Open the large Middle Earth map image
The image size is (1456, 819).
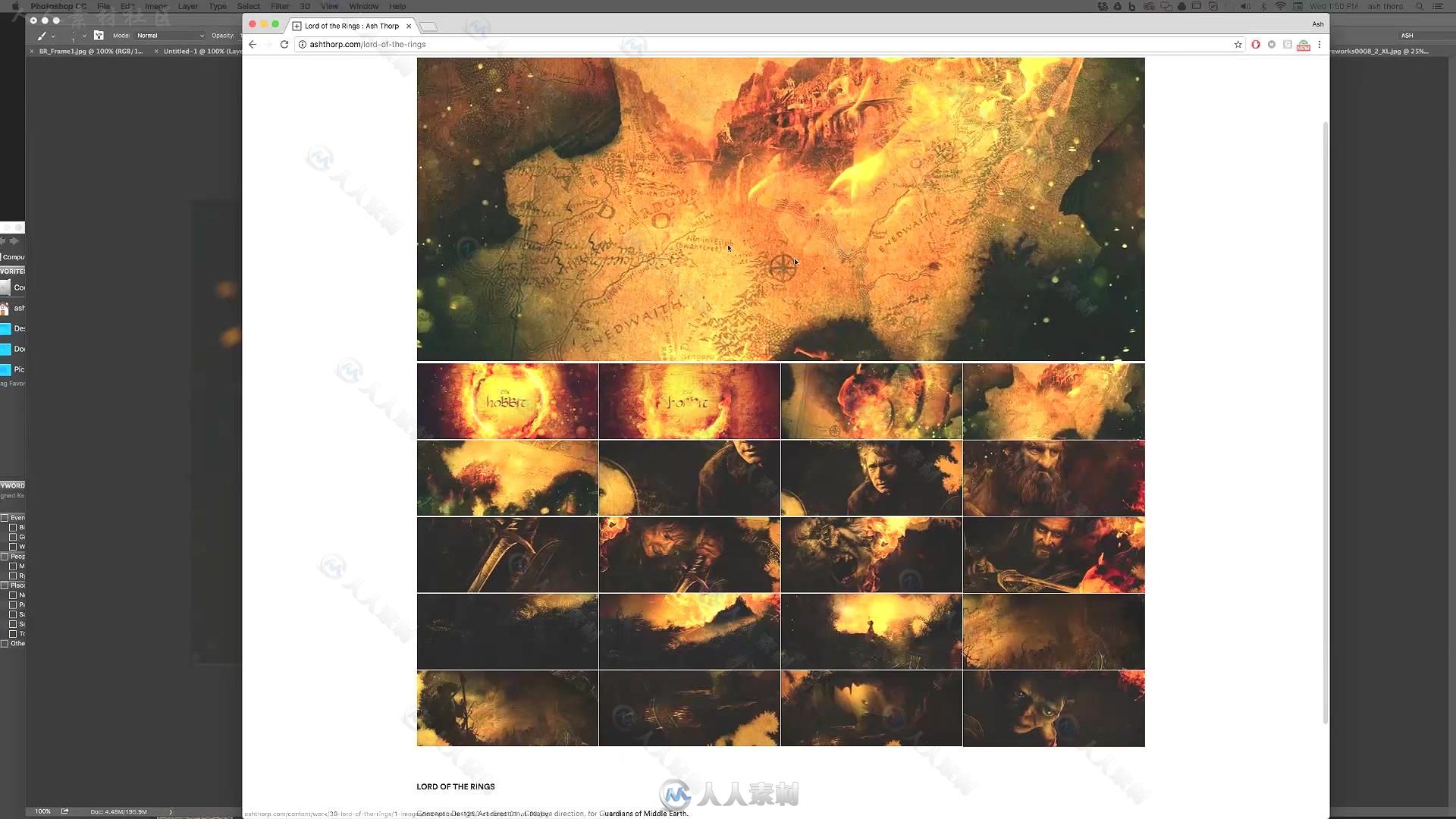(x=780, y=209)
